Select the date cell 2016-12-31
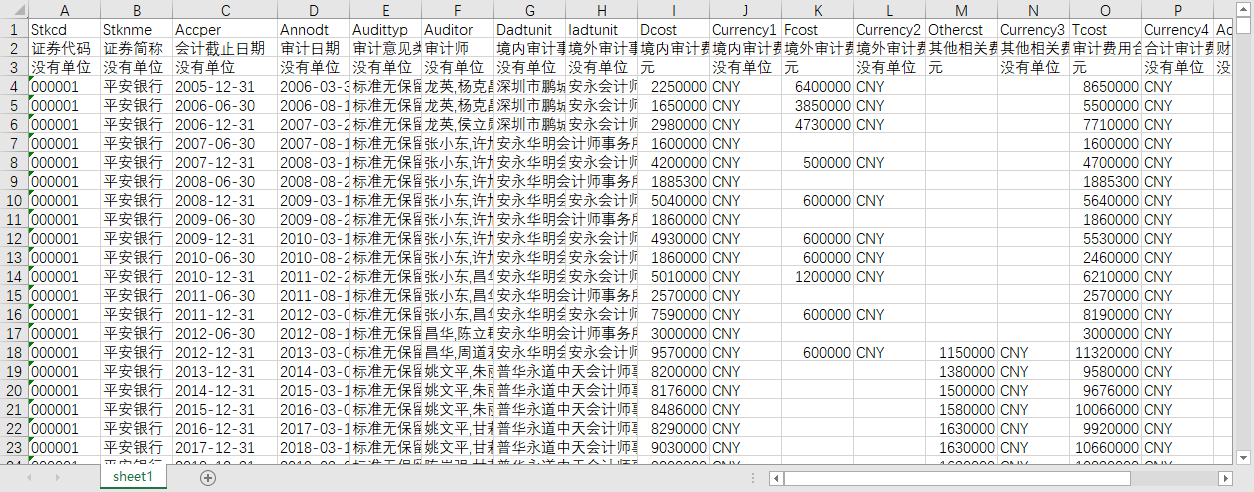This screenshot has height=492, width=1254. [x=225, y=428]
